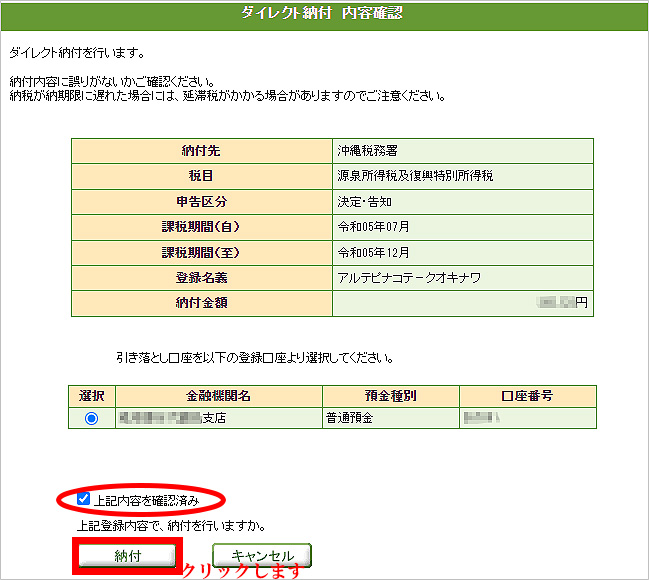Click the 普通預金 deposit type cell
649x580 pixels.
coord(391,418)
